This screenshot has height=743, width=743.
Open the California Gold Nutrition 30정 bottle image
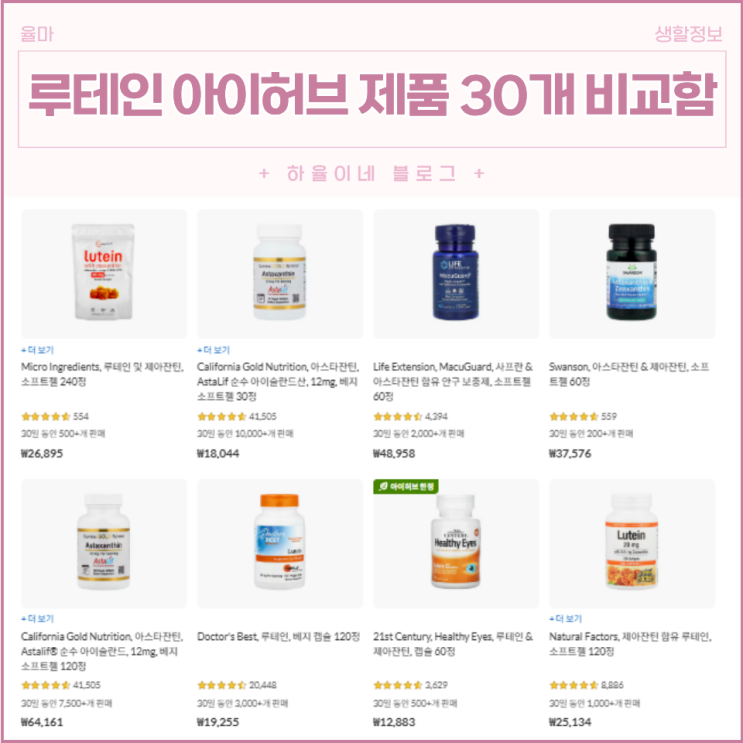click(280, 272)
